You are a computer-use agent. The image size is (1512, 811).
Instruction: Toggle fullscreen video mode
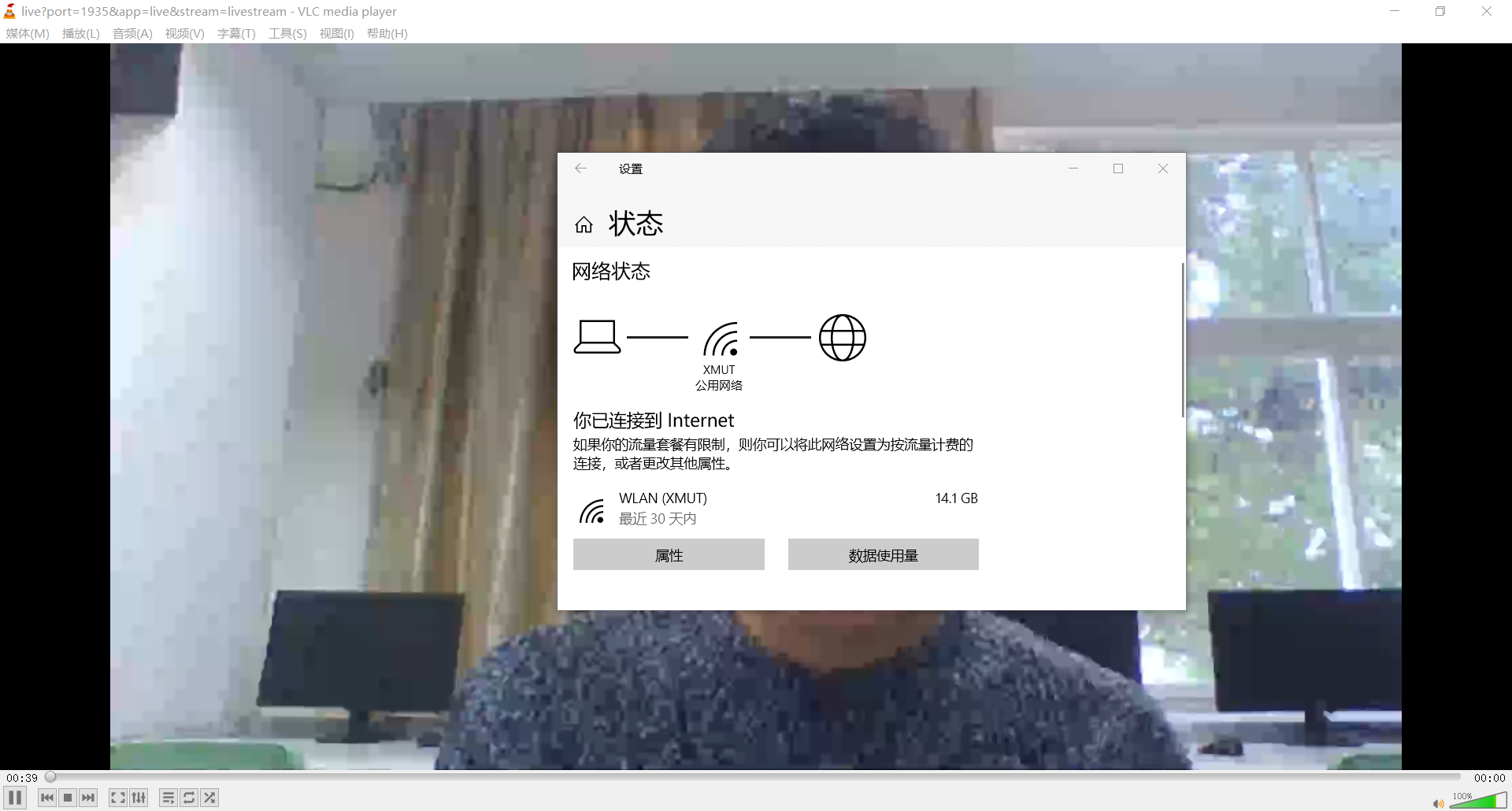pyautogui.click(x=117, y=797)
